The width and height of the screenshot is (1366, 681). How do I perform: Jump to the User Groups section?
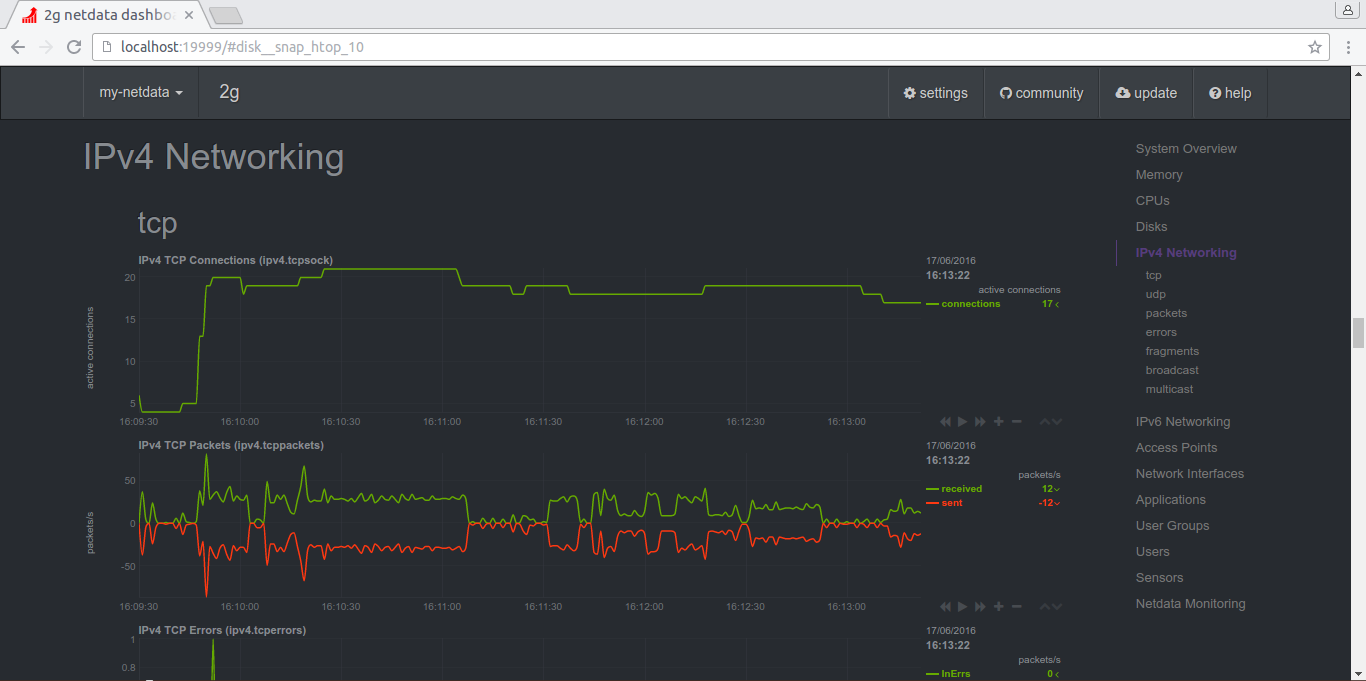pos(1173,526)
